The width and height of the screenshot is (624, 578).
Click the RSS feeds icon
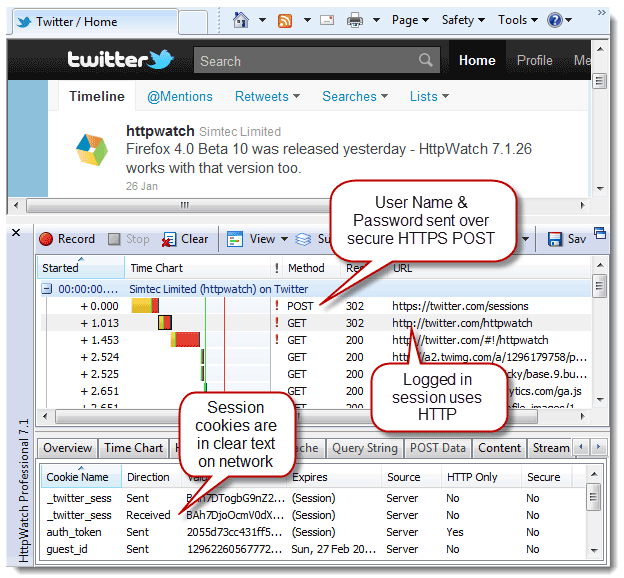(x=285, y=20)
